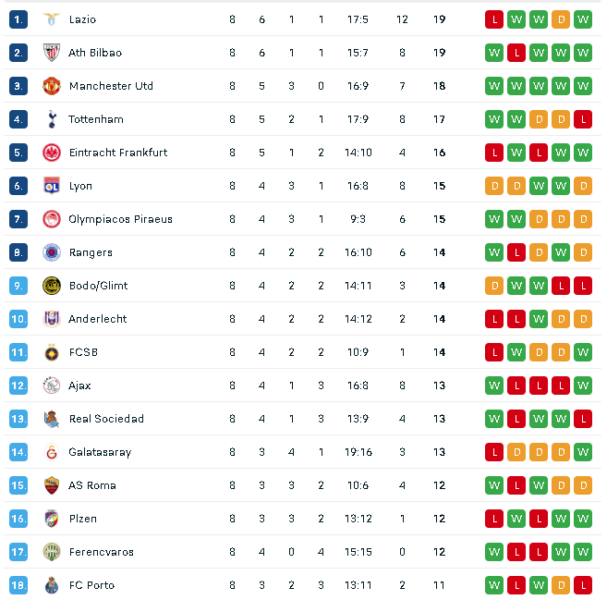Viewport: 607px width, 600px height.
Task: Click the Eintracht Frankfurt eagle crest
Action: click(x=51, y=153)
